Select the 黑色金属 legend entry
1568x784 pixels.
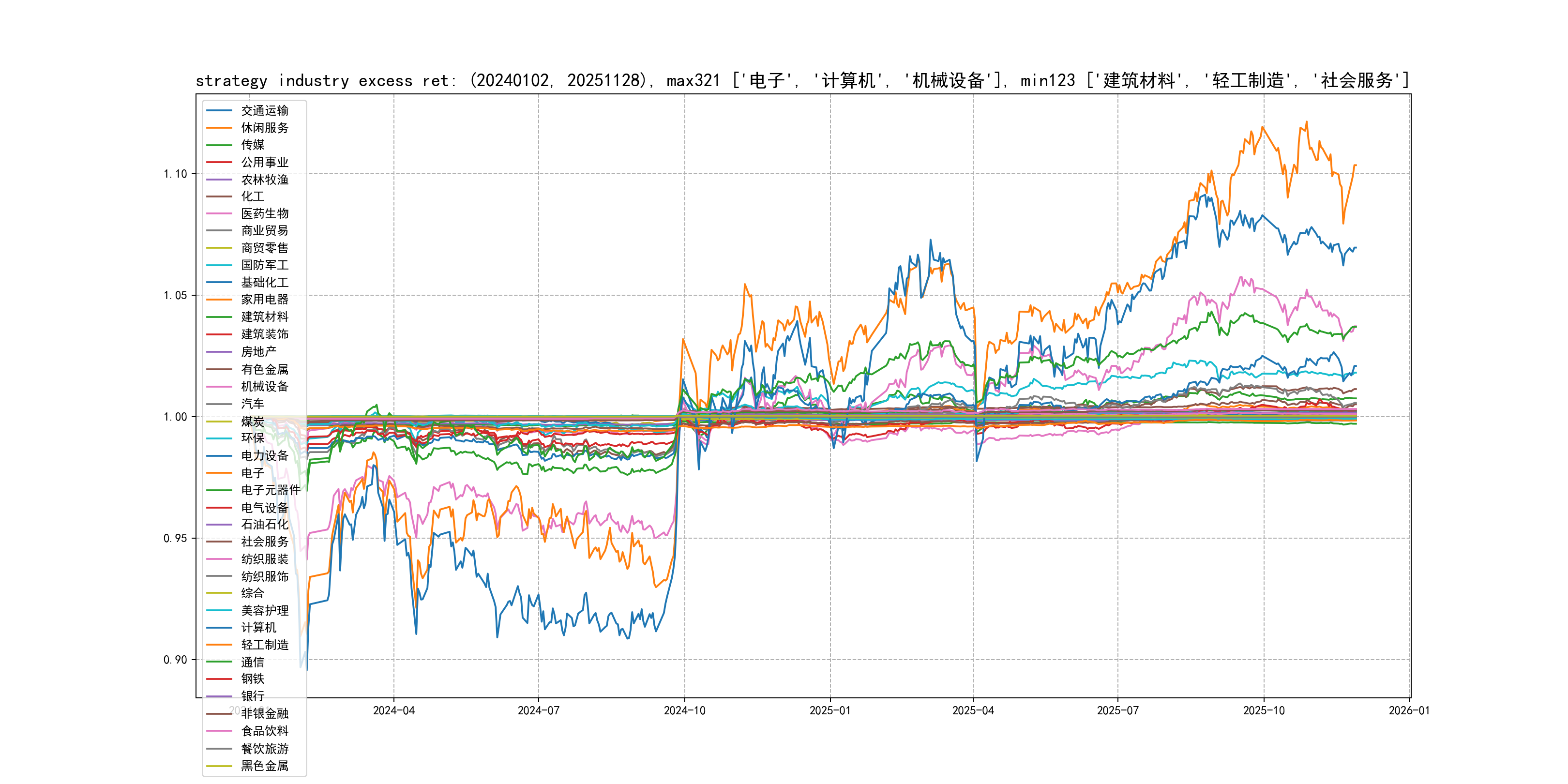tap(264, 766)
